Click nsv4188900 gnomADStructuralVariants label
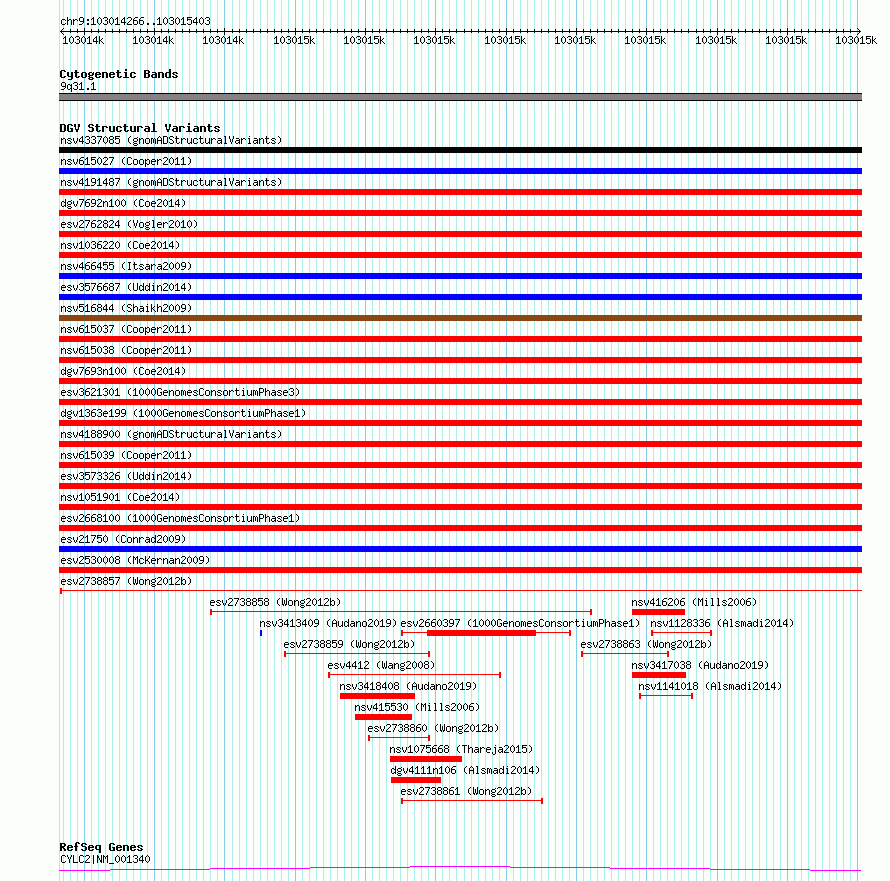Viewport: 890px width, 881px height. coord(171,434)
